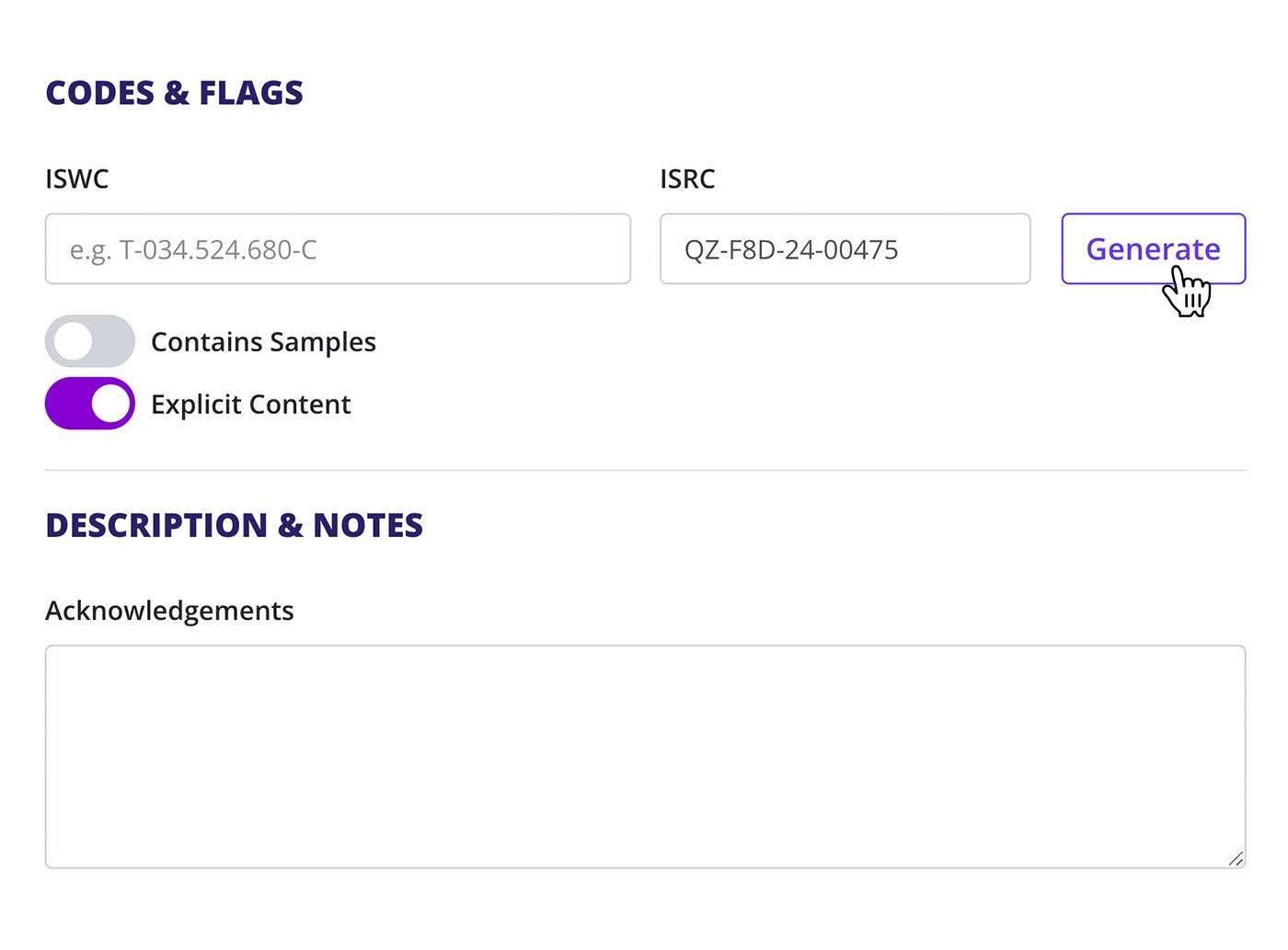Enable the Contains Samples toggle switch
The width and height of the screenshot is (1288, 950).
89,341
